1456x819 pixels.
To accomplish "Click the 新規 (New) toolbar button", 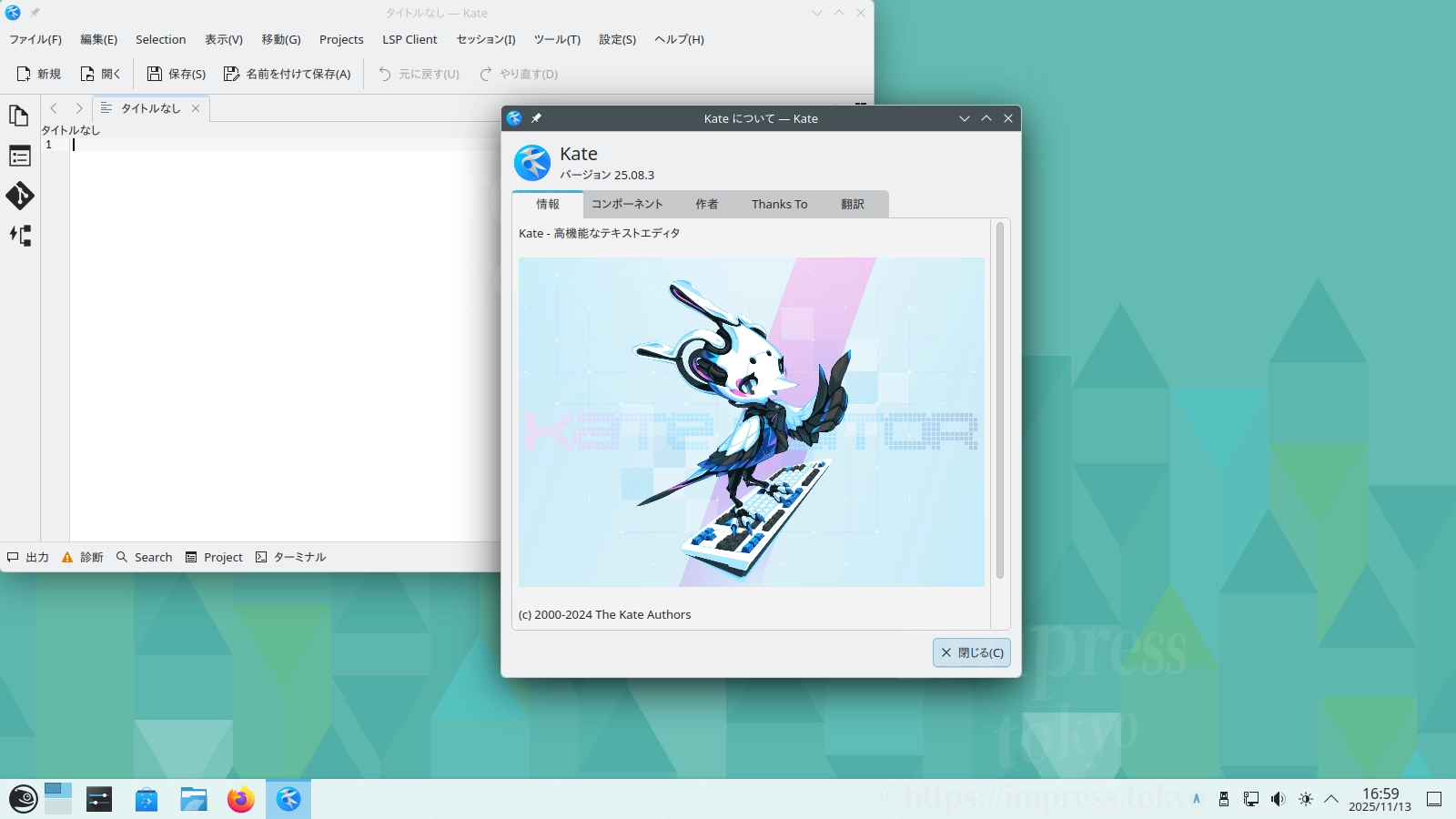I will click(x=39, y=74).
